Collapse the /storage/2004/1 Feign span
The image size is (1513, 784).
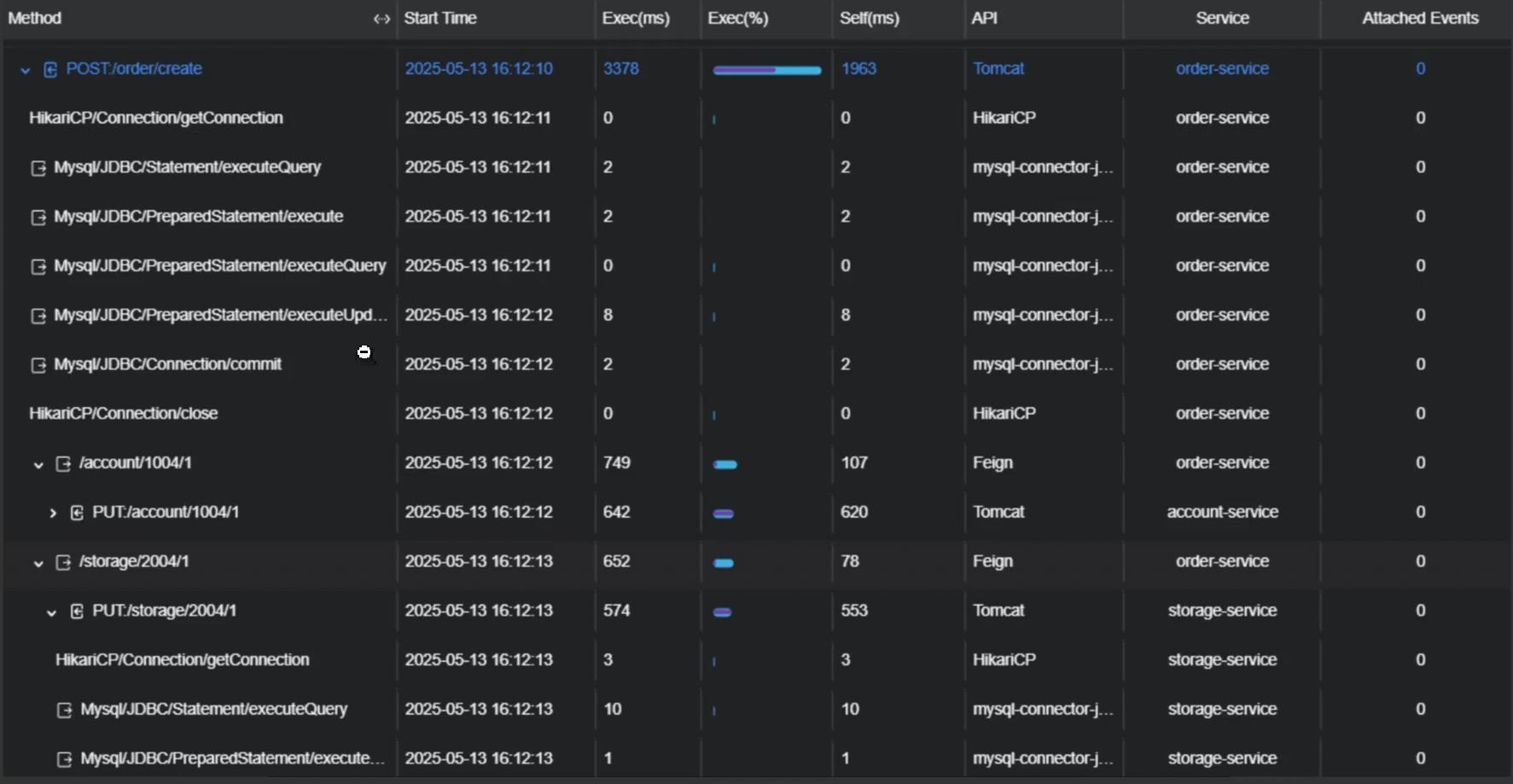coord(38,563)
